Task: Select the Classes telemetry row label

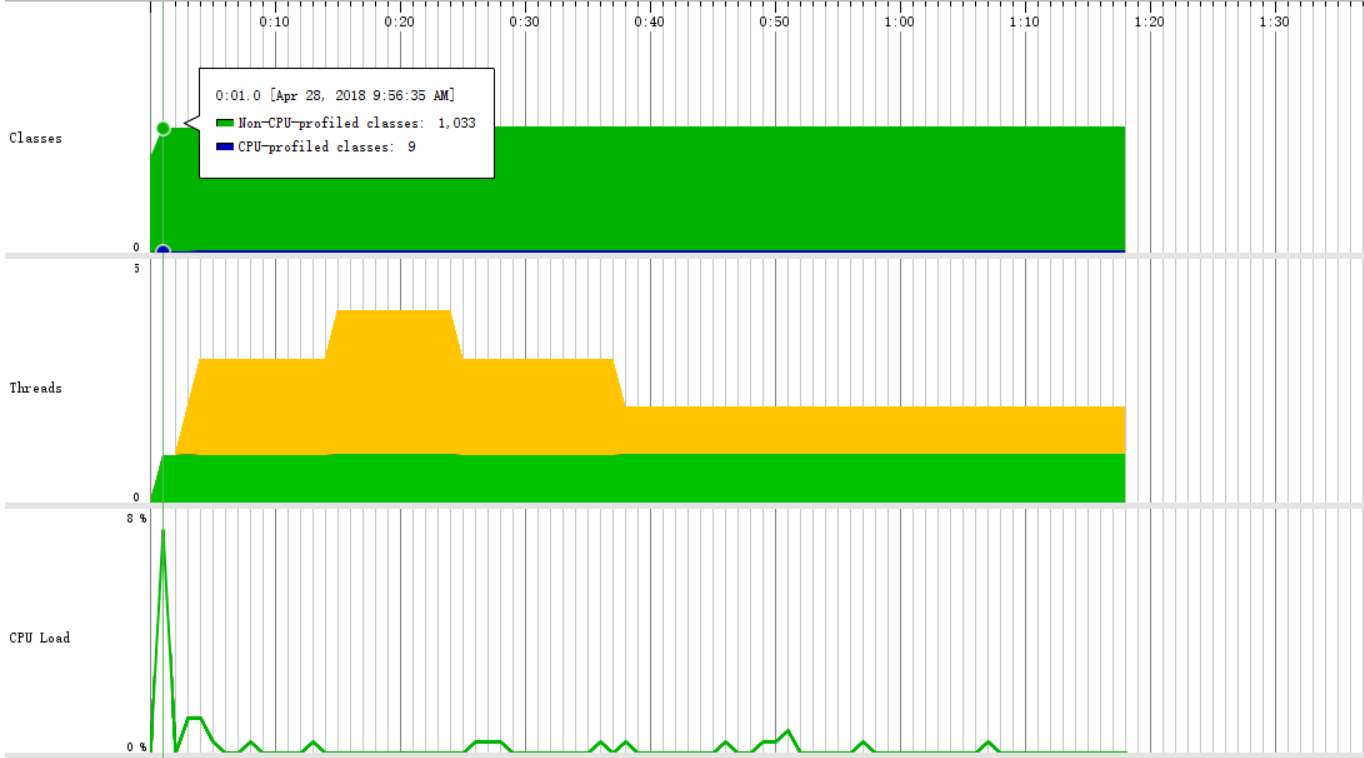Action: (x=36, y=138)
